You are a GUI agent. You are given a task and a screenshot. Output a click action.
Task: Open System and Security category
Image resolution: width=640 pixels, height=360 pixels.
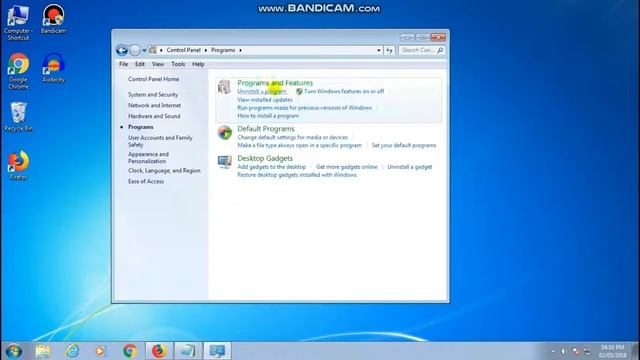click(153, 95)
